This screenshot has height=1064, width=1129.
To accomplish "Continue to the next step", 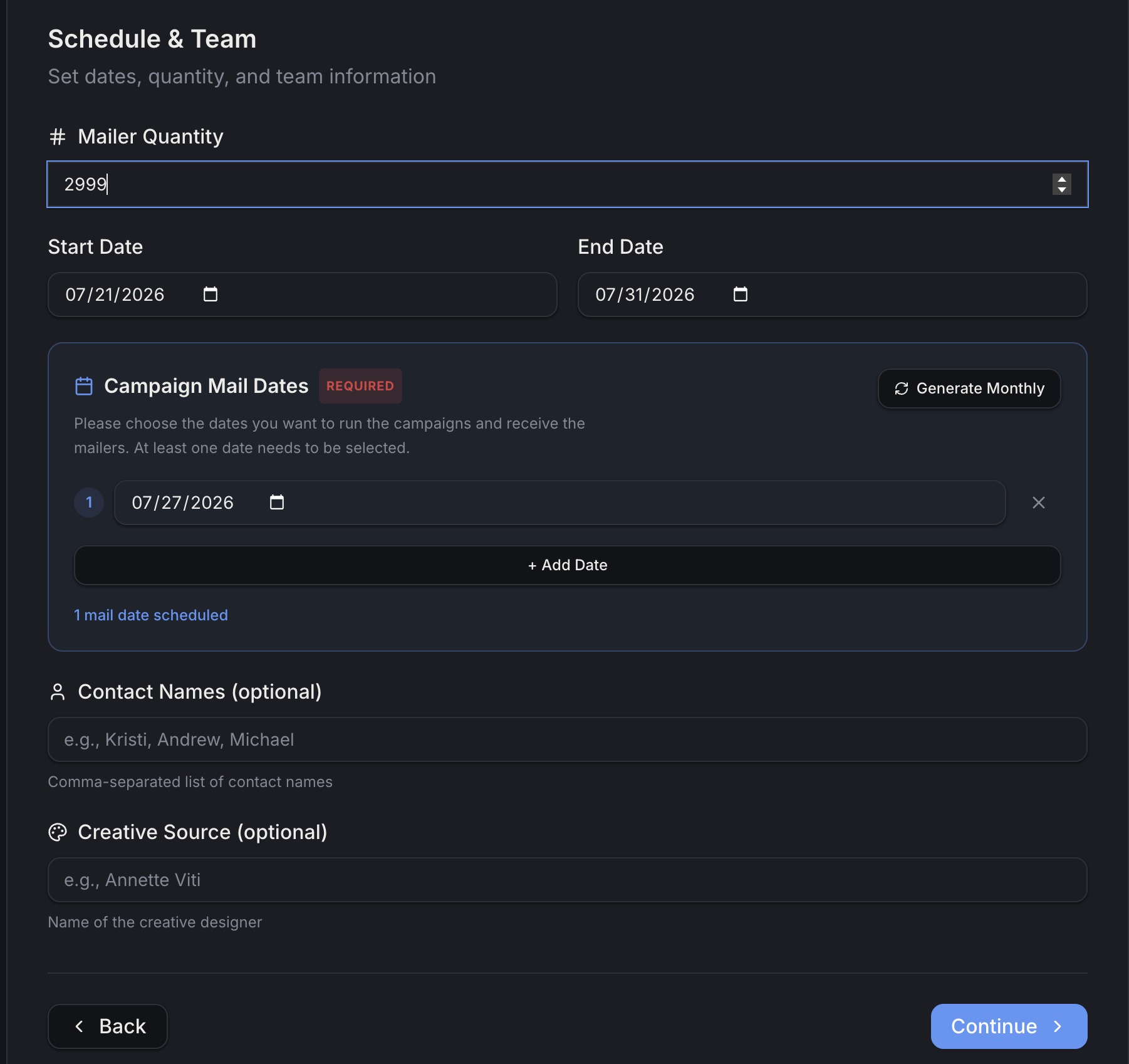I will click(x=1009, y=1026).
